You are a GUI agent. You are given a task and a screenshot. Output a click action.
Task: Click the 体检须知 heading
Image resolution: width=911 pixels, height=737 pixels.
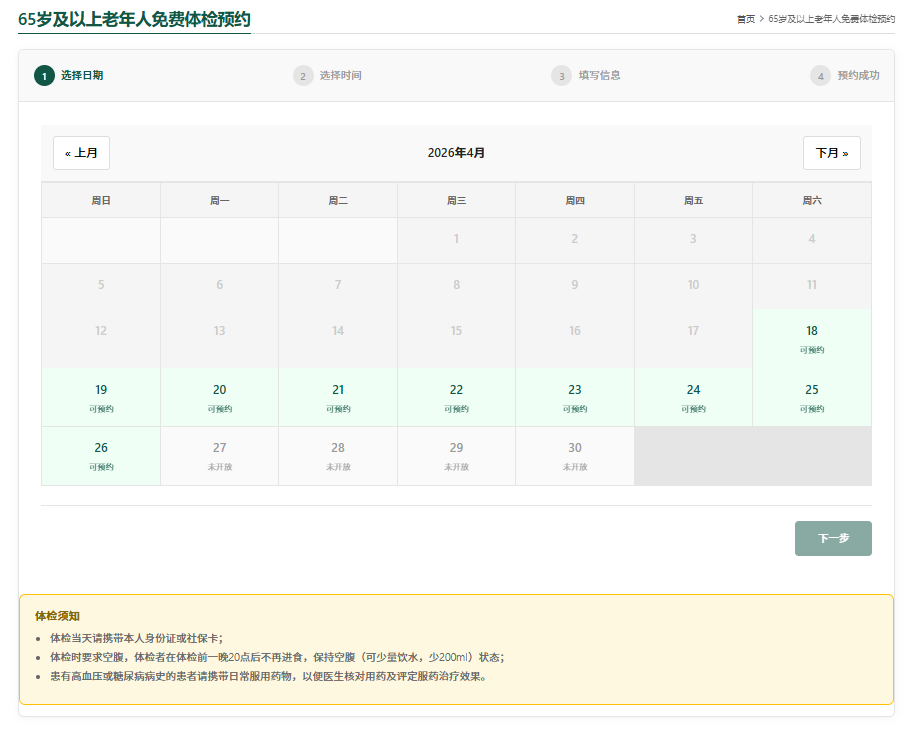pos(58,616)
